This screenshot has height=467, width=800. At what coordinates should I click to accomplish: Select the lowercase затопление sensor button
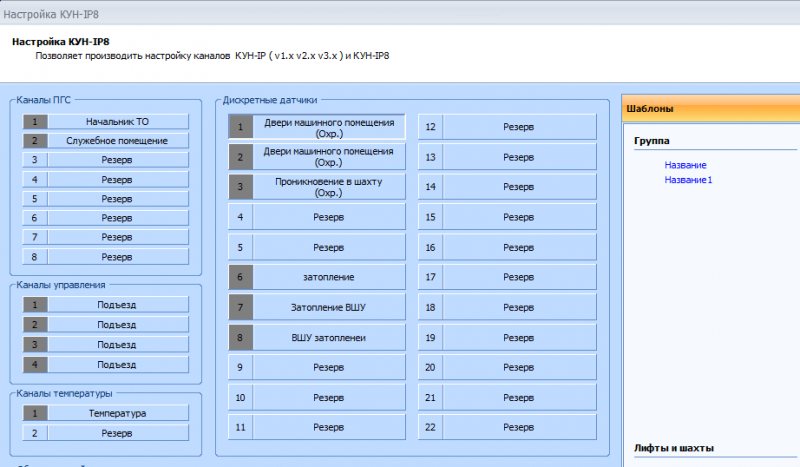click(x=329, y=277)
